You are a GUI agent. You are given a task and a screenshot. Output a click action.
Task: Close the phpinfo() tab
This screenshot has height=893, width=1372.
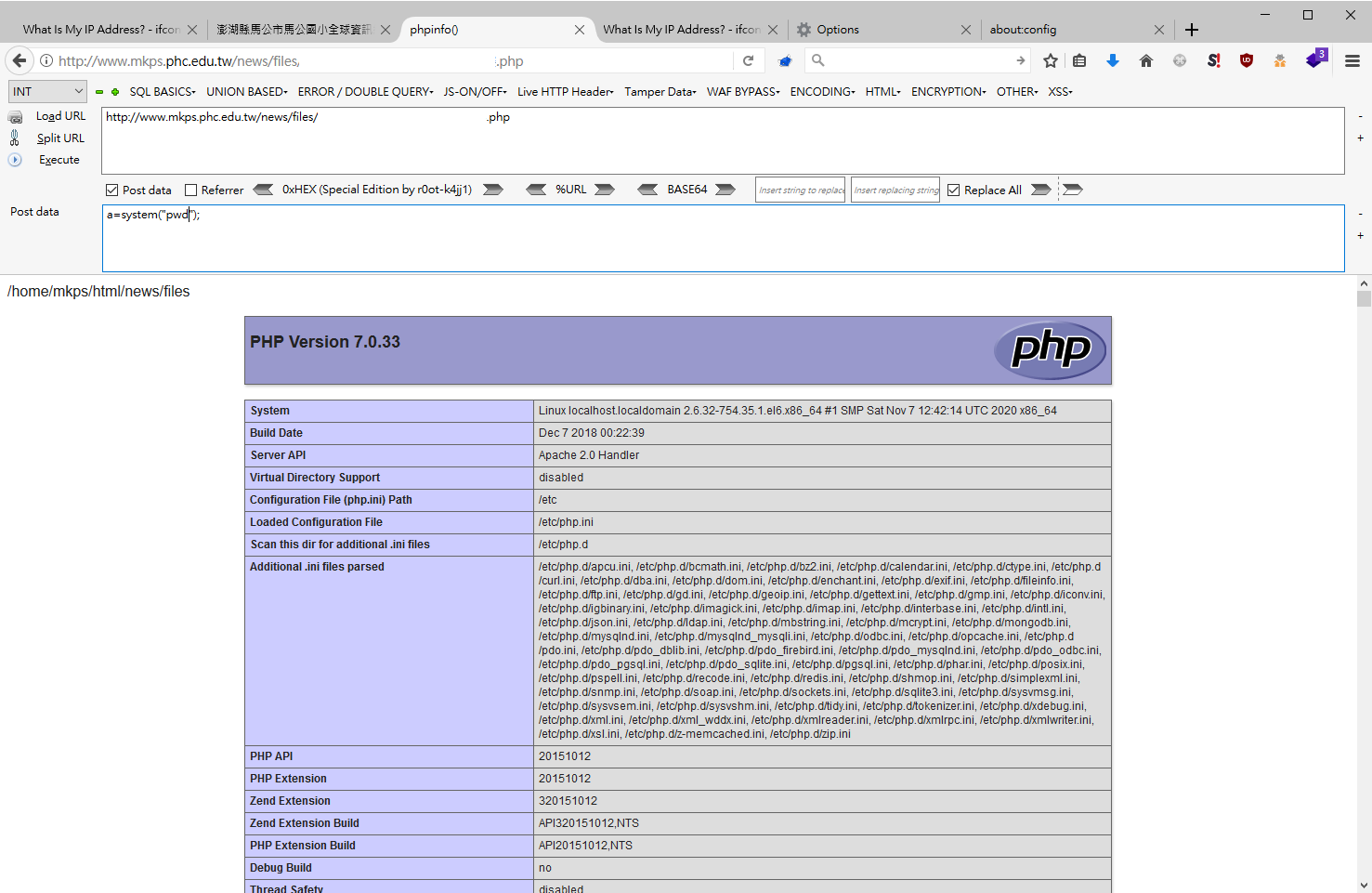point(580,30)
